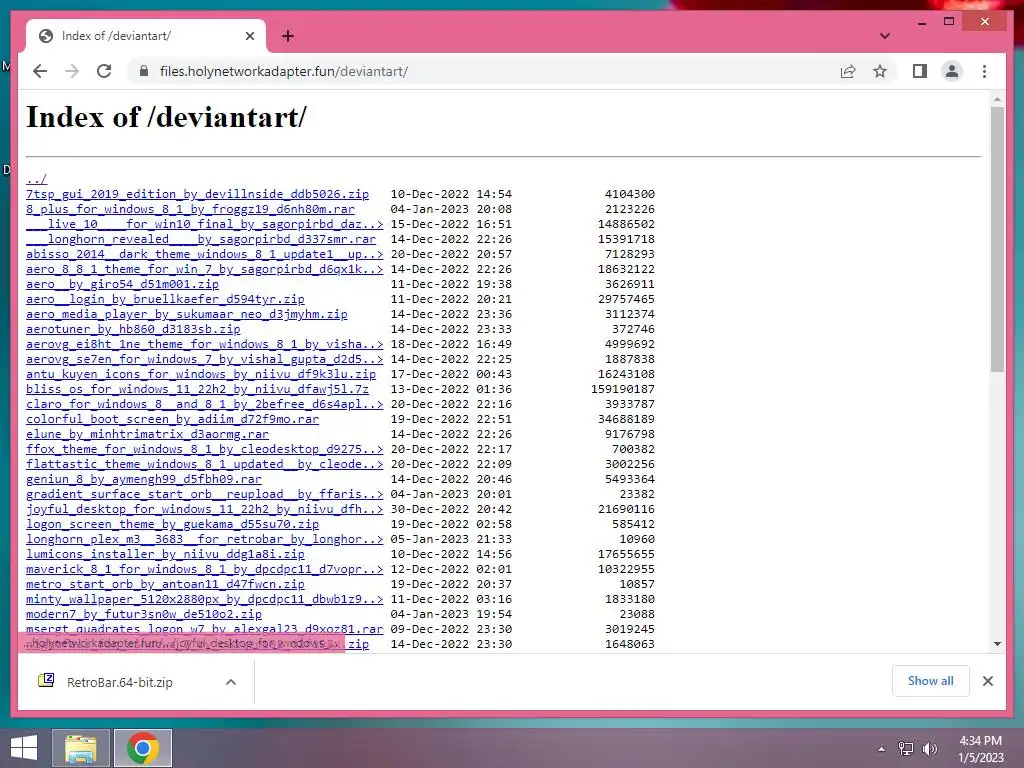This screenshot has height=768, width=1024.
Task: Go back with the browser back arrow
Action: [40, 71]
